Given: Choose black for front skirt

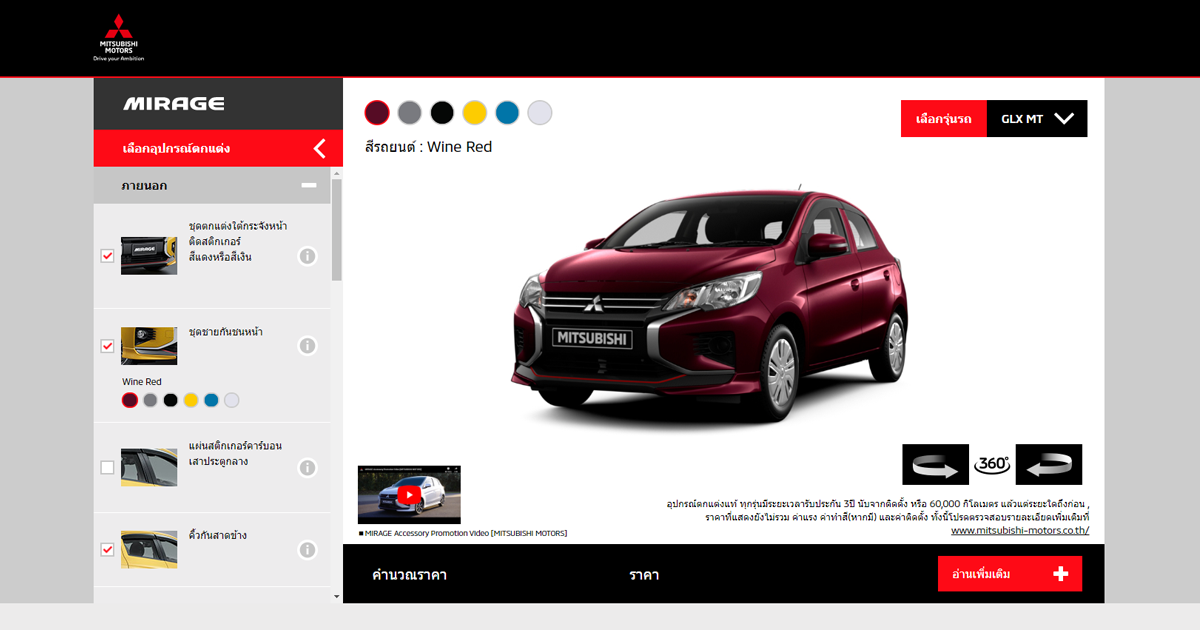Looking at the screenshot, I should pyautogui.click(x=171, y=400).
